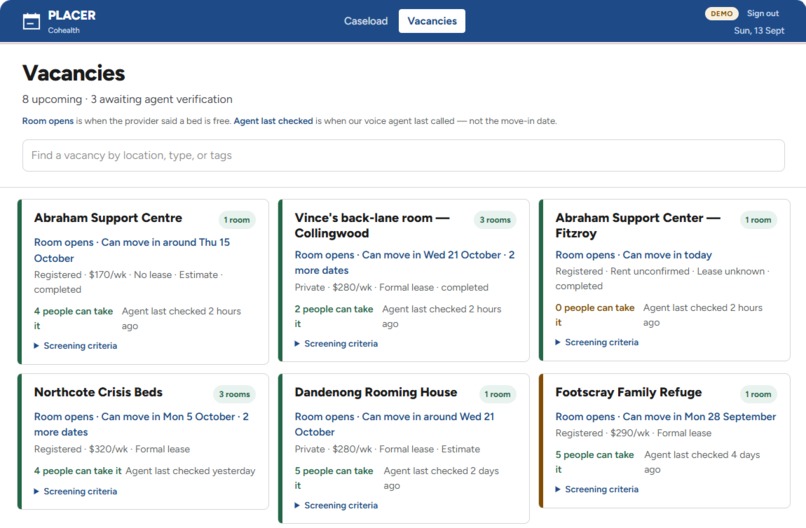Click 1 room badge on Abraham Support Center Fitzroy
Image resolution: width=806 pixels, height=528 pixels.
pos(758,220)
